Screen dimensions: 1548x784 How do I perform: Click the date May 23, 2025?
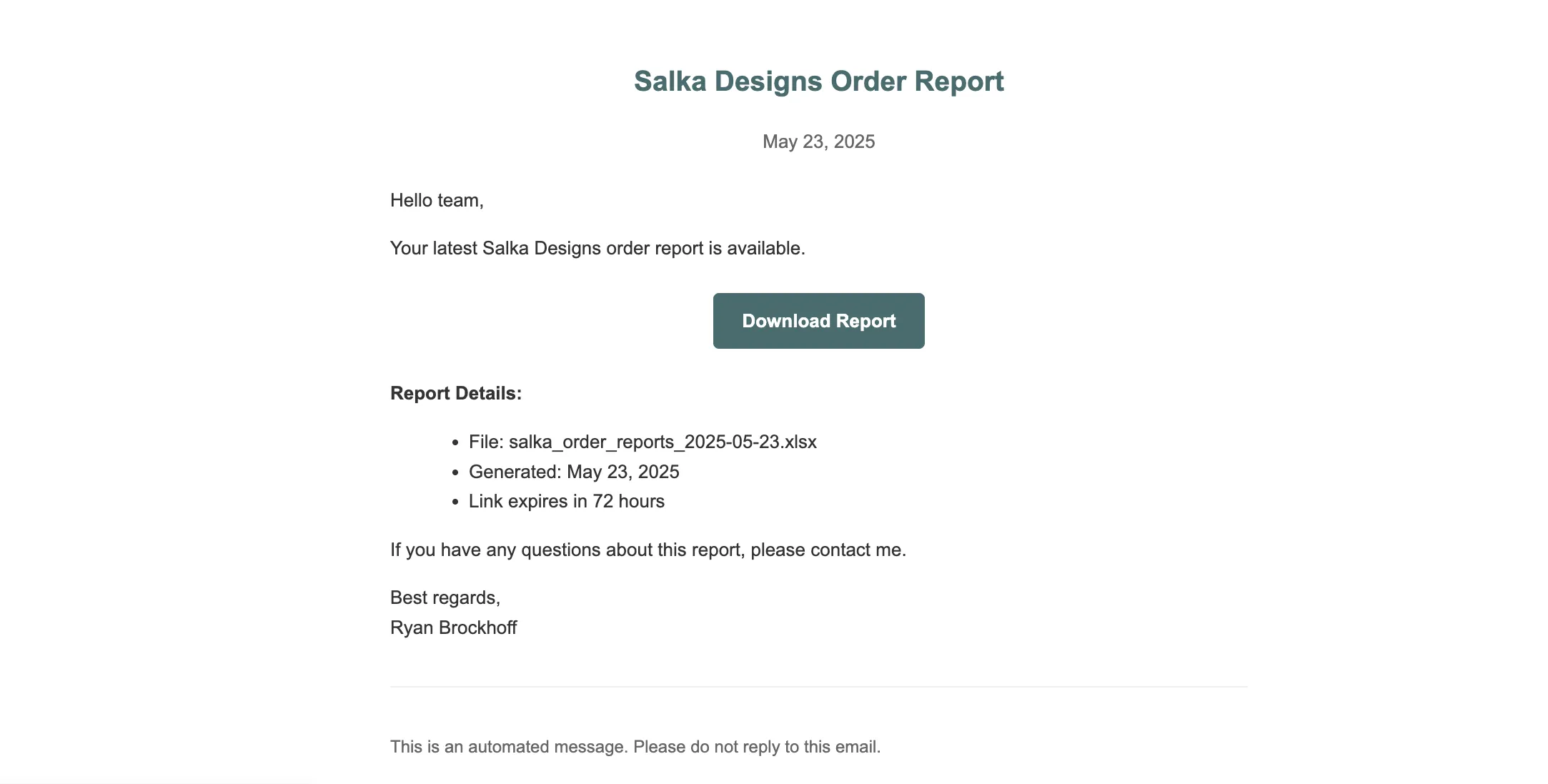coord(818,142)
